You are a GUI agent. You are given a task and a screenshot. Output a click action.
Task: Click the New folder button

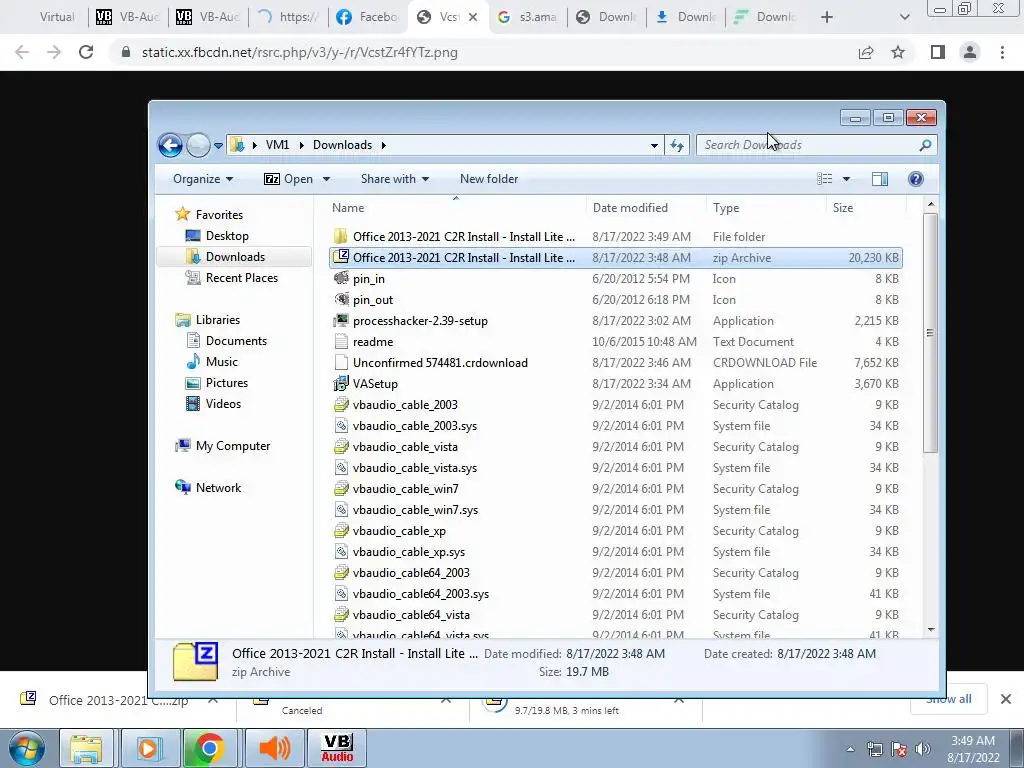[x=488, y=179]
